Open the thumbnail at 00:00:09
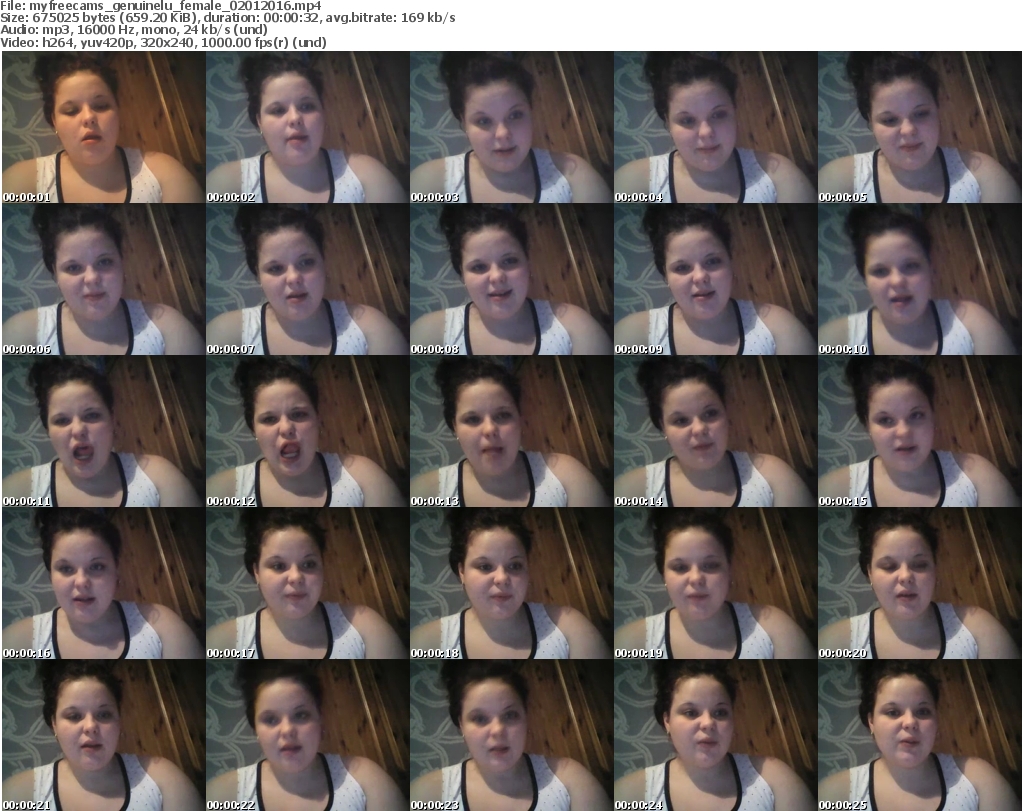The image size is (1024, 811). coord(716,279)
